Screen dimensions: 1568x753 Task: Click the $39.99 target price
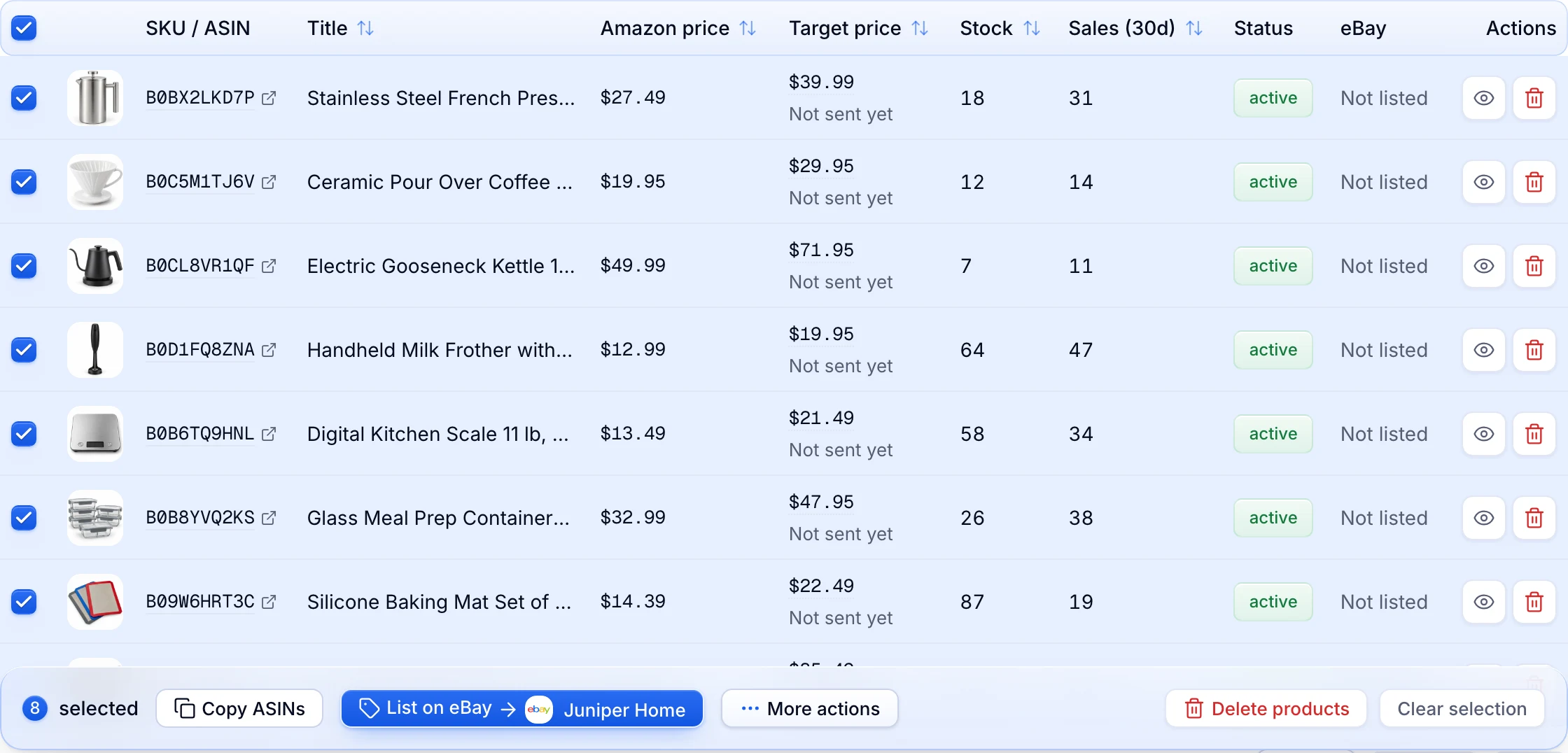821,82
